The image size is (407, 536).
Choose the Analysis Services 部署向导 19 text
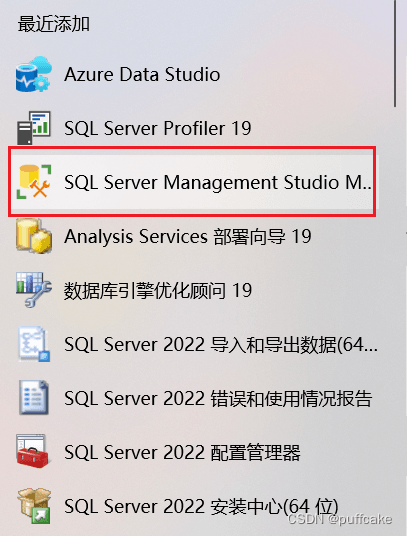coord(188,236)
